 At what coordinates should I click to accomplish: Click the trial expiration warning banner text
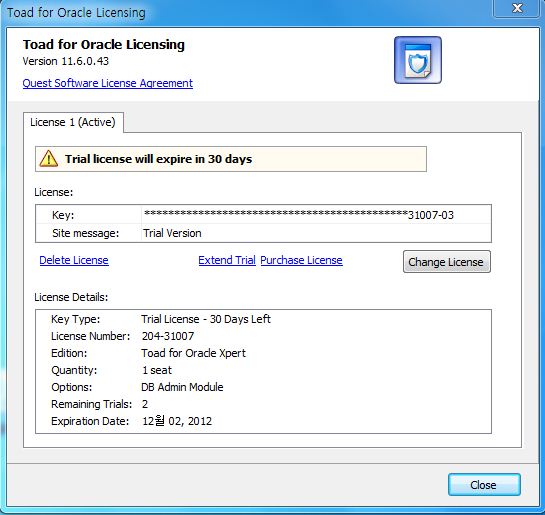(x=158, y=159)
